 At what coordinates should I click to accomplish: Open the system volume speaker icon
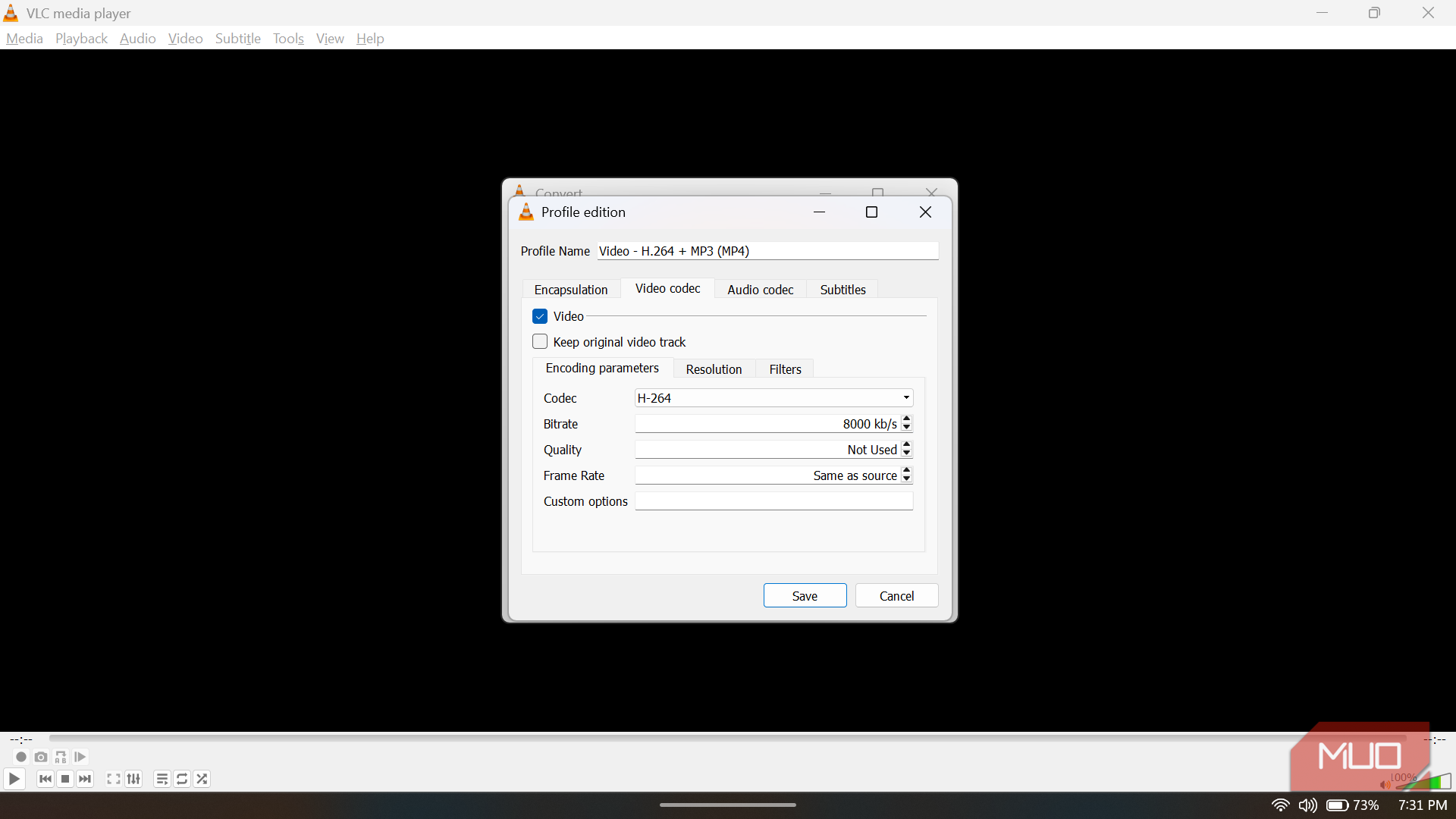[x=1307, y=805]
